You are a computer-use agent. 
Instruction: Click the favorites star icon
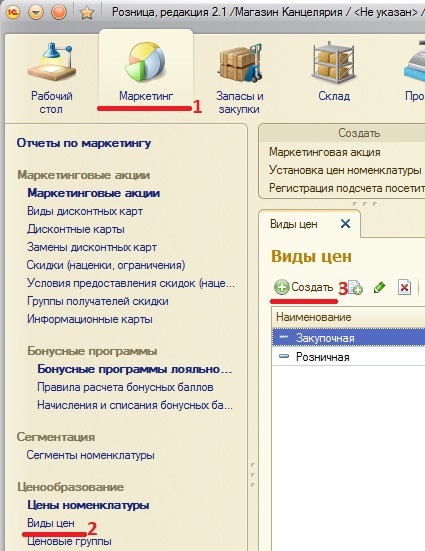click(x=87, y=13)
